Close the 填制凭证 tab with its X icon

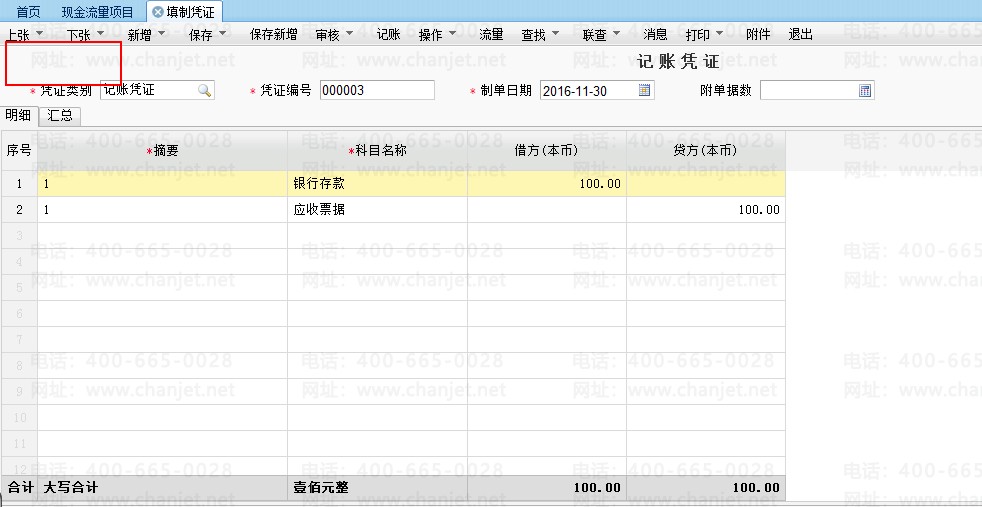coord(158,12)
